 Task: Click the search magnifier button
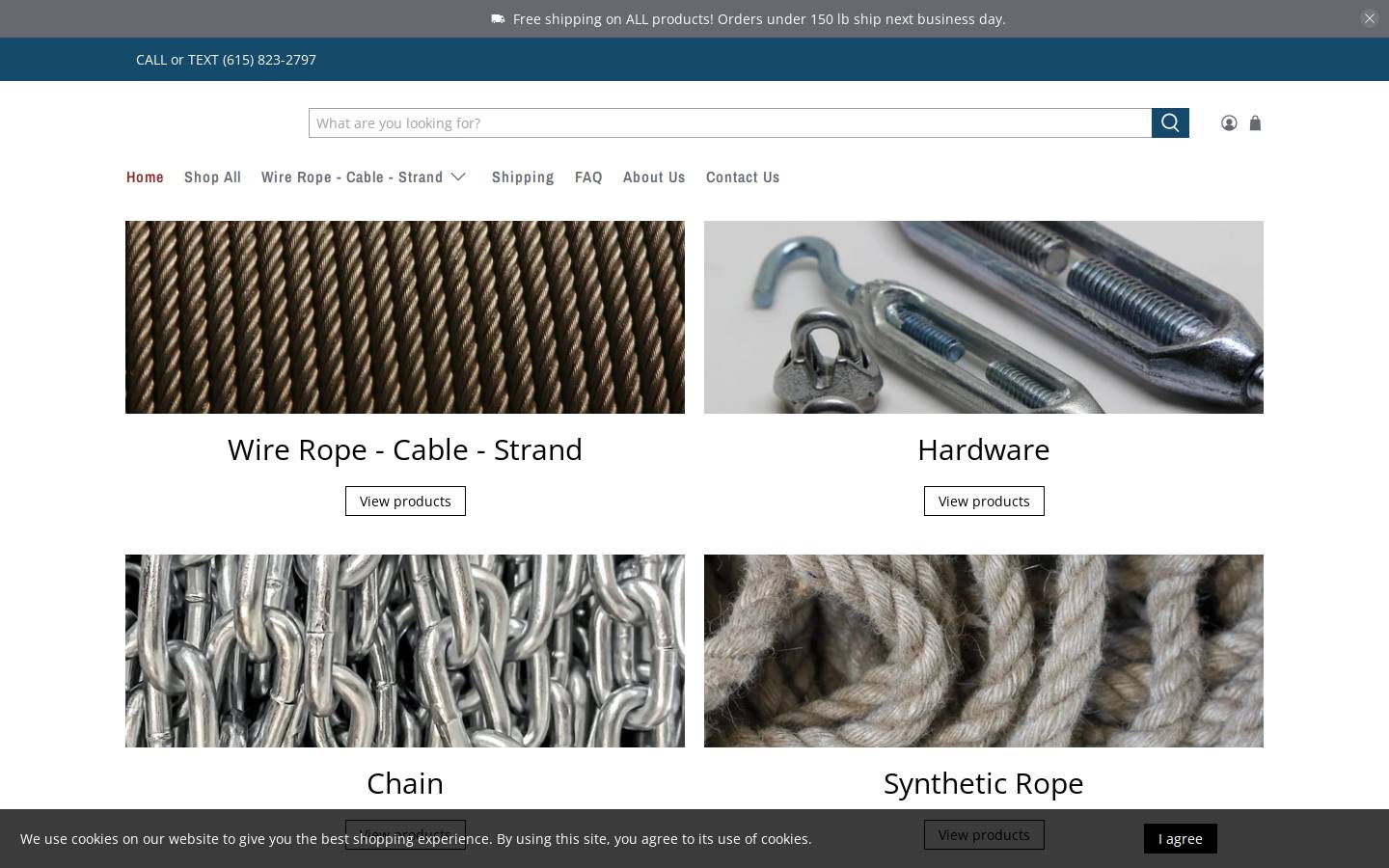pos(1170,122)
